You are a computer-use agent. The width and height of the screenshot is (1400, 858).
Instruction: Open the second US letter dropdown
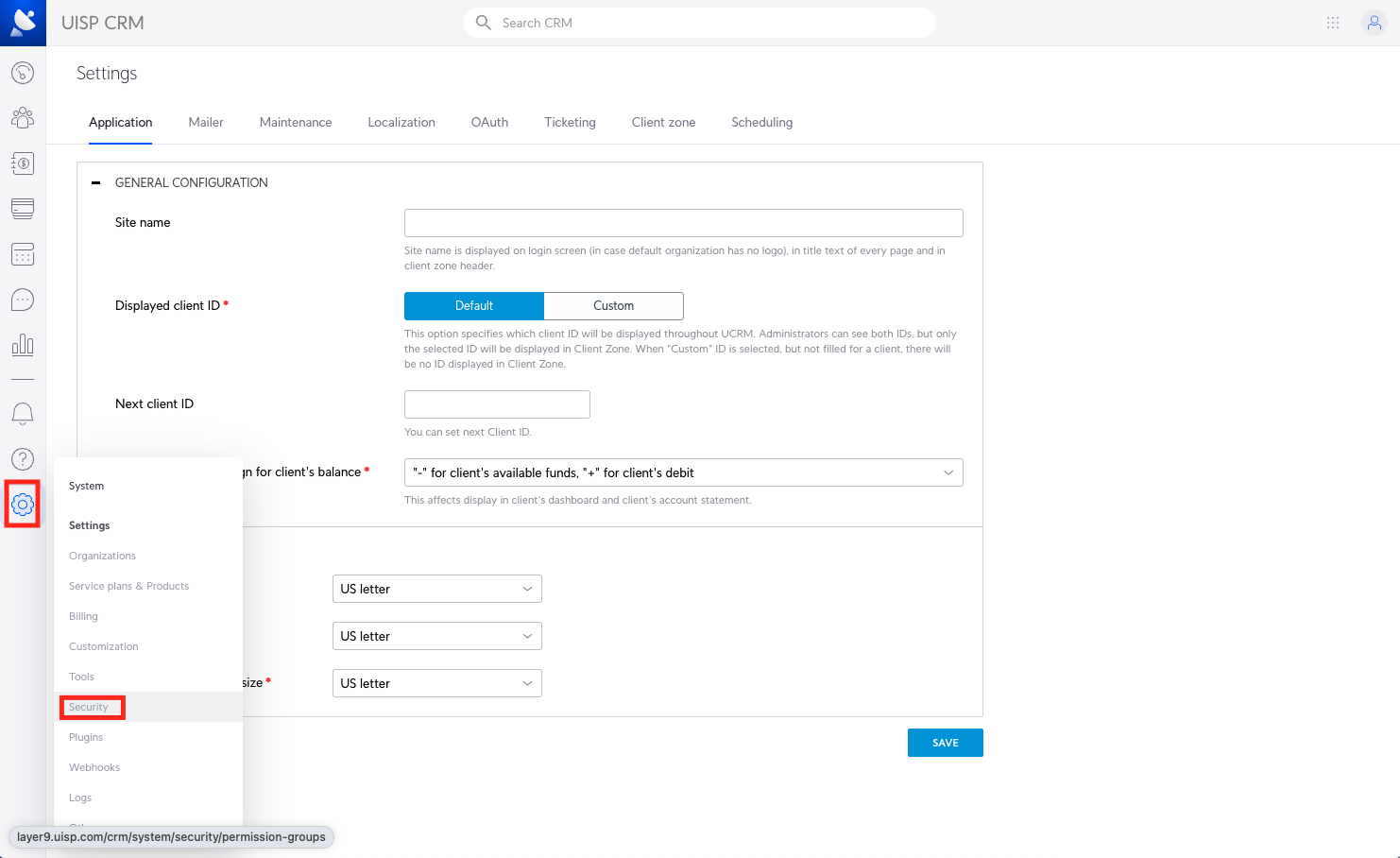[437, 636]
